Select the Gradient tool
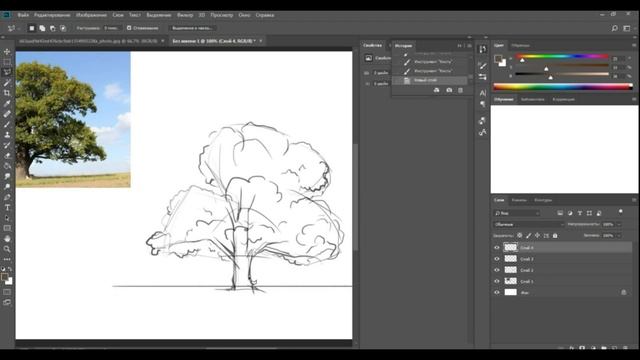Screen dimensions: 640x360 coord(7,166)
